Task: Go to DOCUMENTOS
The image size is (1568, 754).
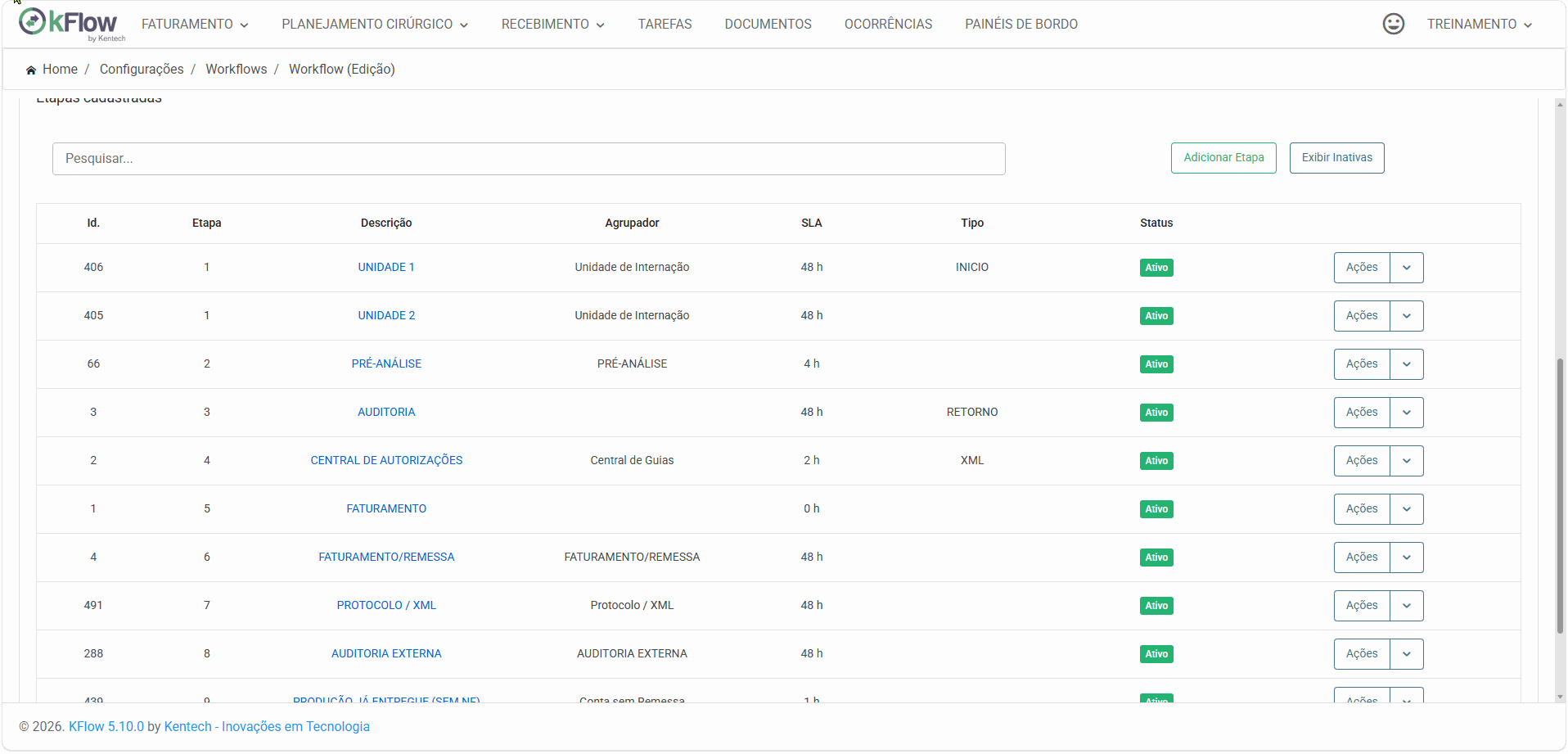Action: coord(768,25)
